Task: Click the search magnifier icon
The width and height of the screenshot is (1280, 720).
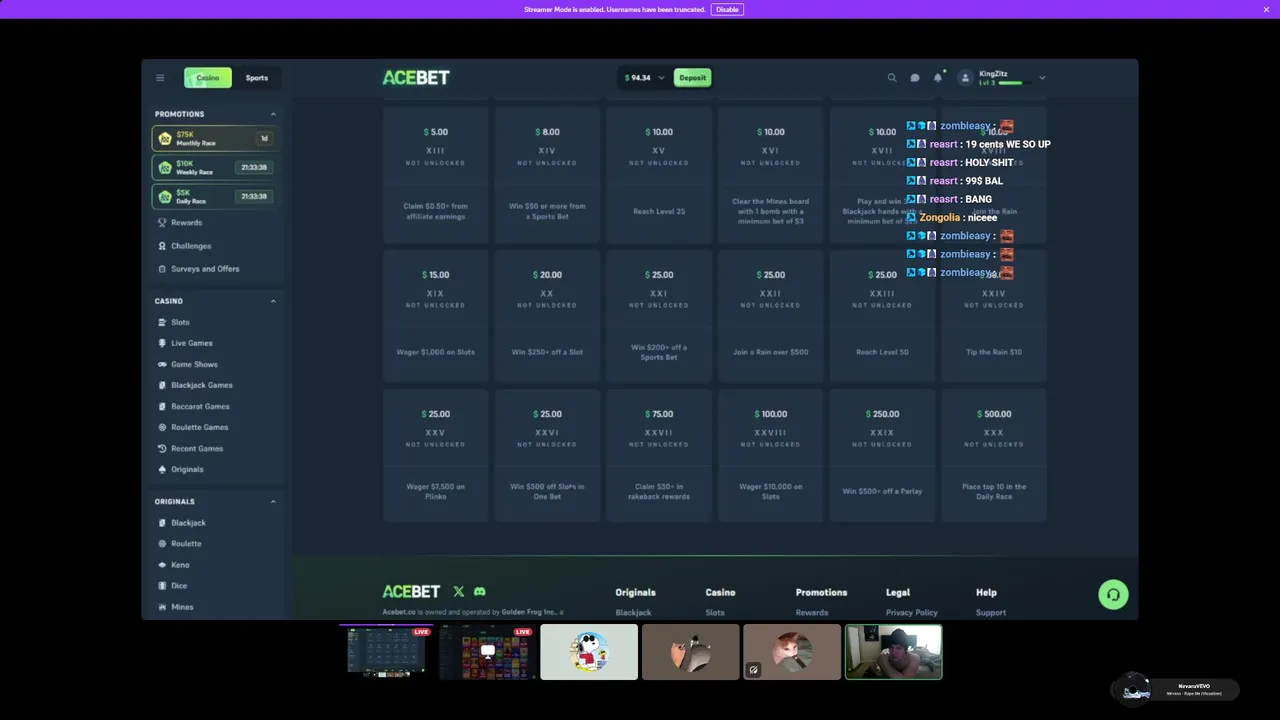Action: pos(892,78)
